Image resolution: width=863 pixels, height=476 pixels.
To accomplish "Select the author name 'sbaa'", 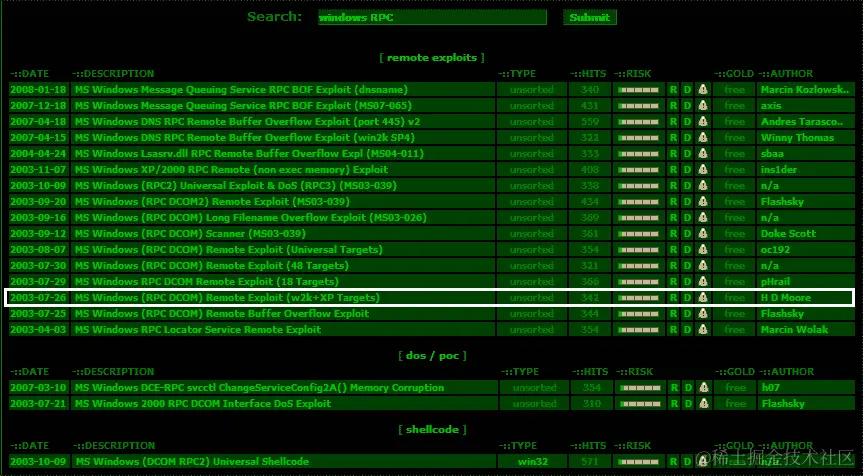I will point(772,154).
